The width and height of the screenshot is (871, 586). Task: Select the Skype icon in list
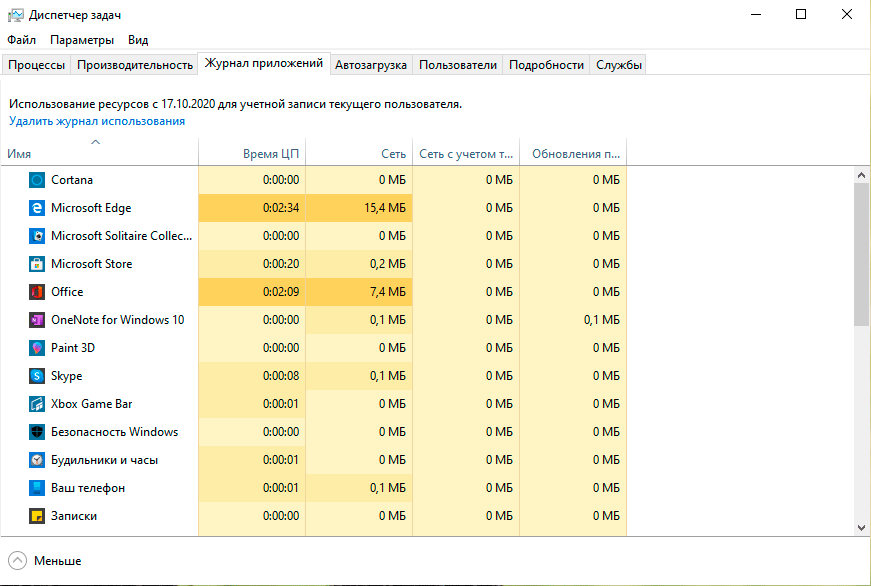37,376
